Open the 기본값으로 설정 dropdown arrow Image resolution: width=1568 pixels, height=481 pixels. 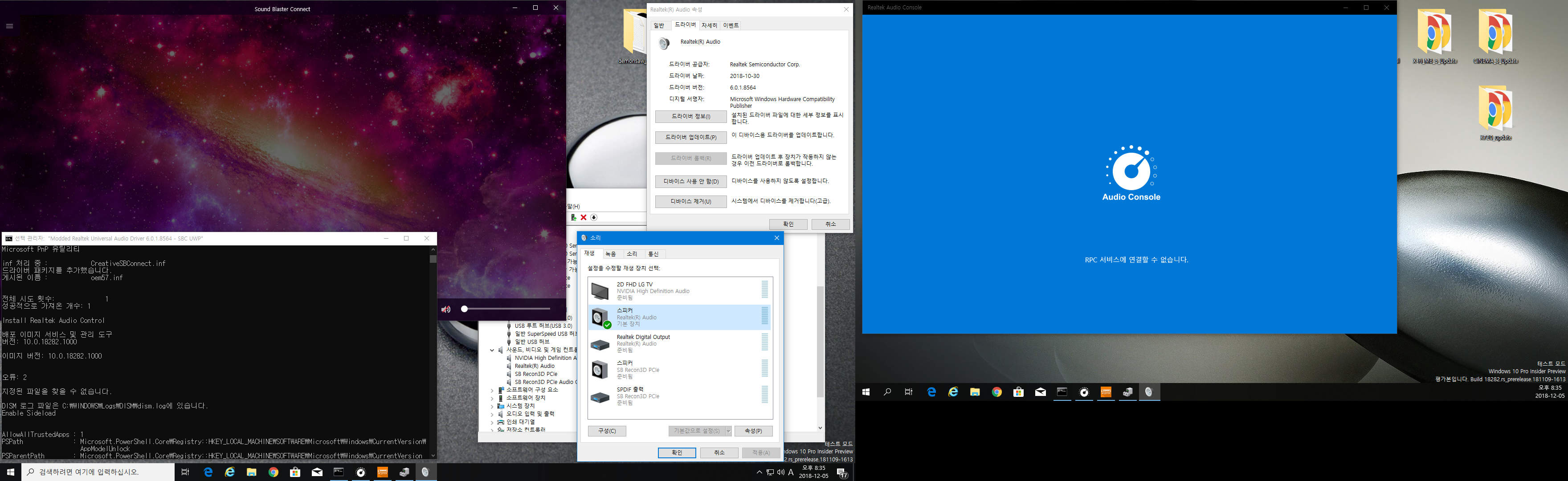(728, 431)
